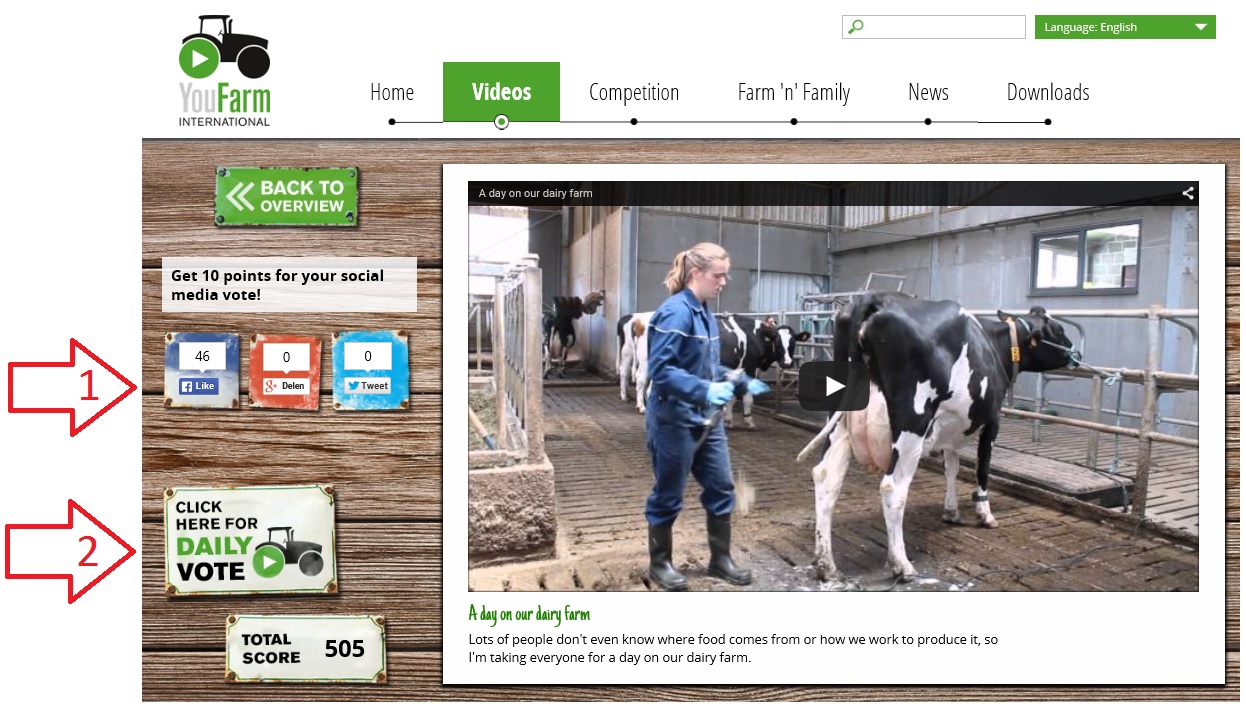The height and width of the screenshot is (707, 1246).
Task: Click the share icon on the video player
Action: [1188, 193]
